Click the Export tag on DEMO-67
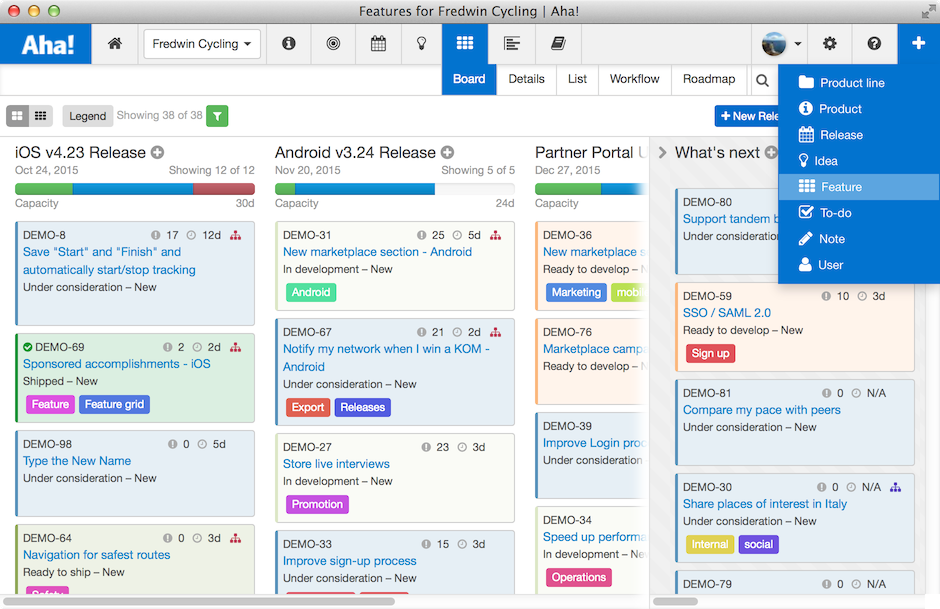 point(308,408)
